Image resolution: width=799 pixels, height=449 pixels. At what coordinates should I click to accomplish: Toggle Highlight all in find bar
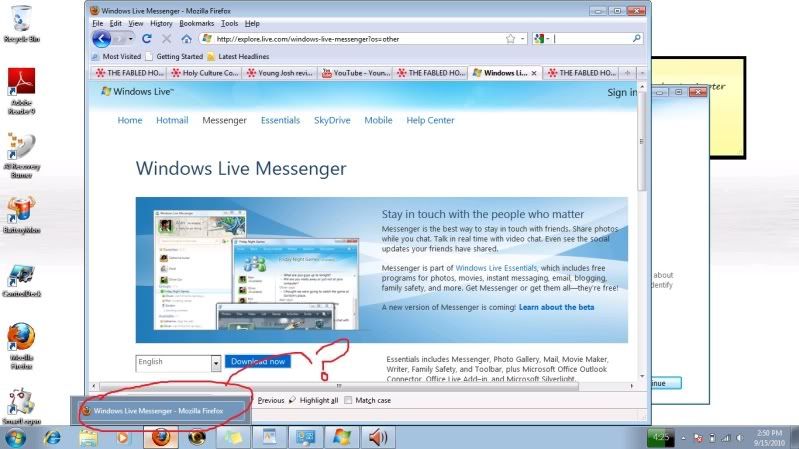[x=313, y=400]
